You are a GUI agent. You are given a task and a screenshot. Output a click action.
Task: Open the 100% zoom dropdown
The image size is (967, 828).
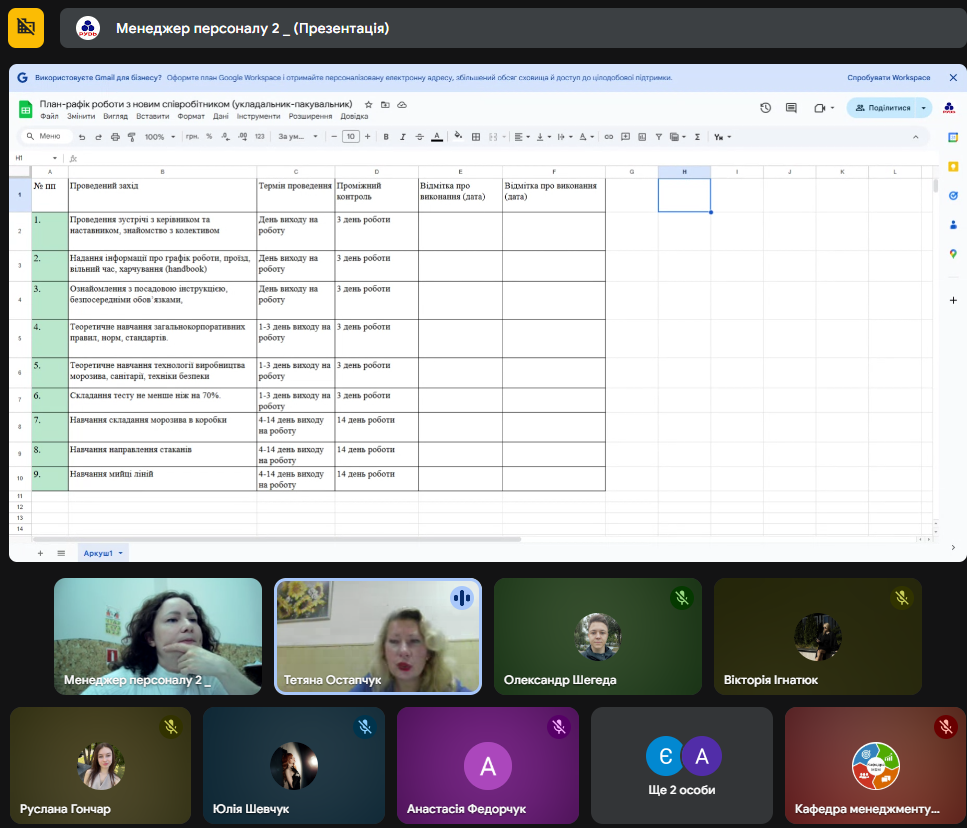(158, 137)
